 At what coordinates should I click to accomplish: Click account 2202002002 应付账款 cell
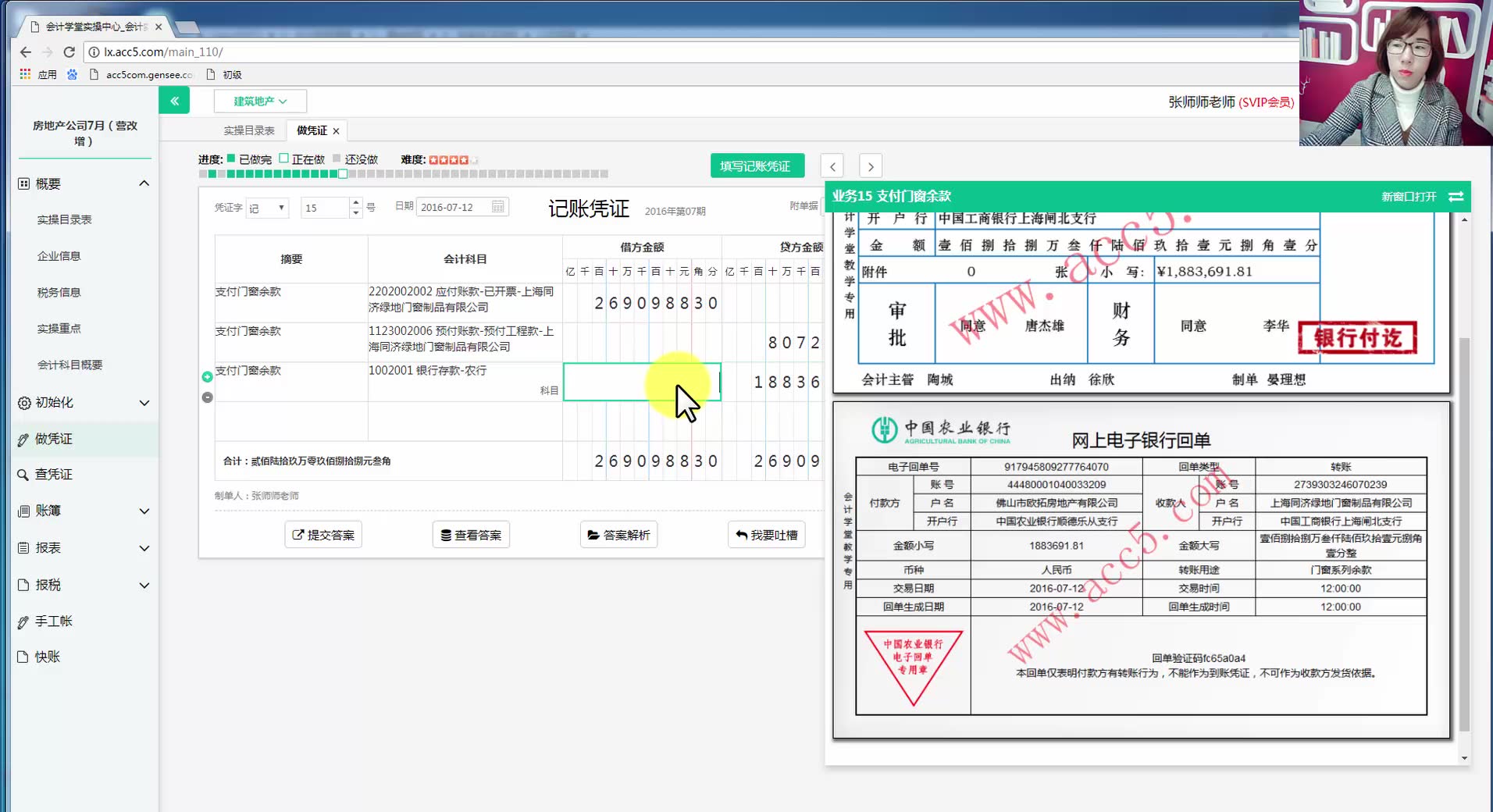pyautogui.click(x=465, y=303)
